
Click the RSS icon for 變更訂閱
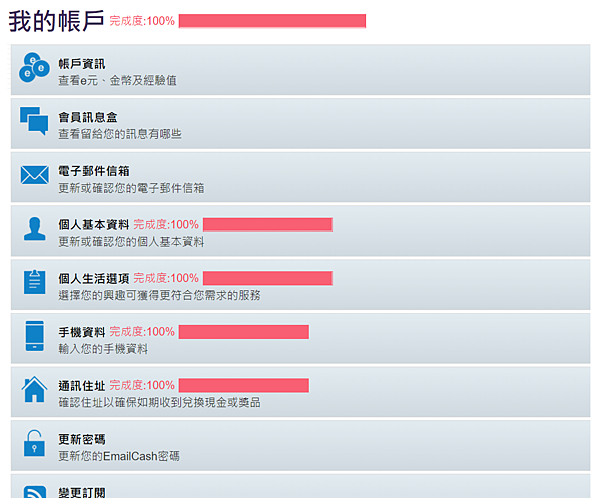(x=34, y=492)
